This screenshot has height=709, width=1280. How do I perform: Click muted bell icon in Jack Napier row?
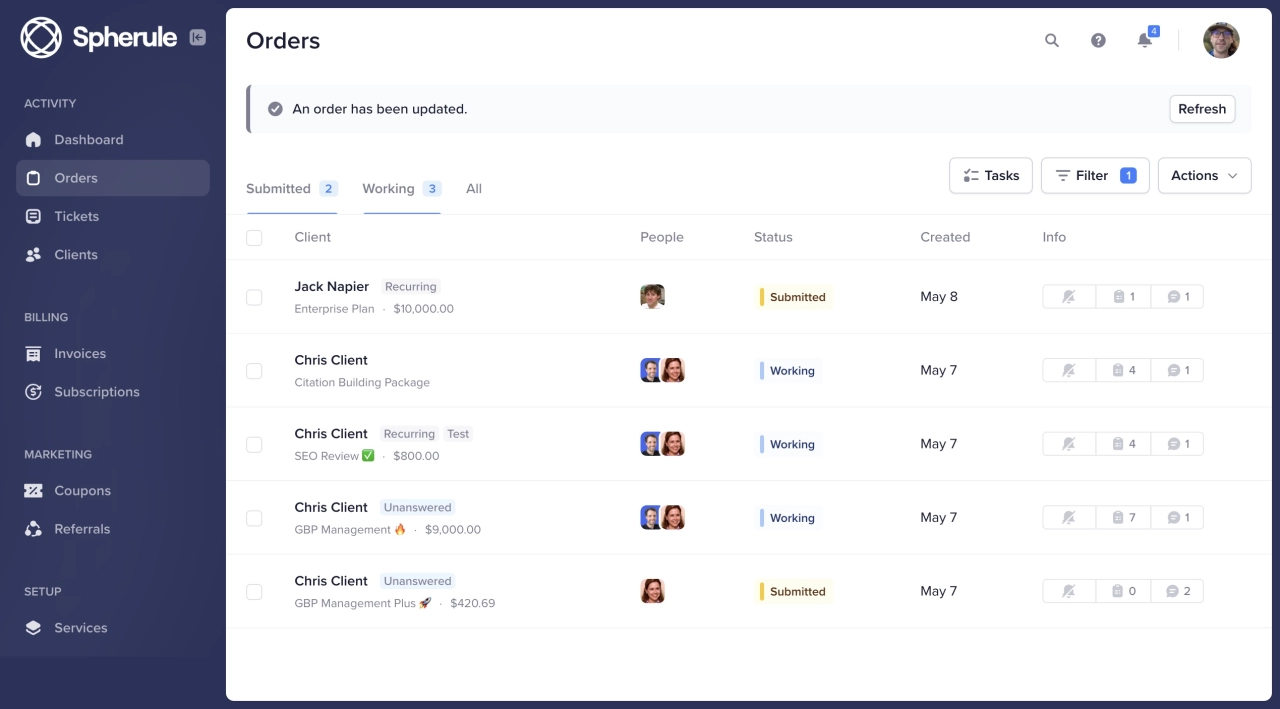[1069, 297]
